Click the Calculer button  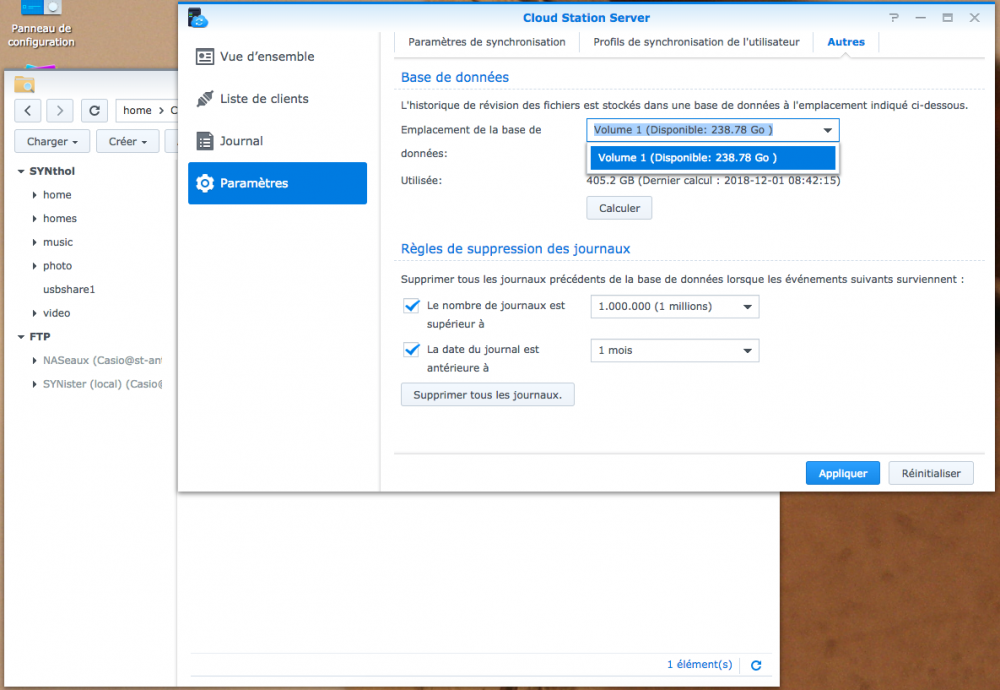click(619, 209)
